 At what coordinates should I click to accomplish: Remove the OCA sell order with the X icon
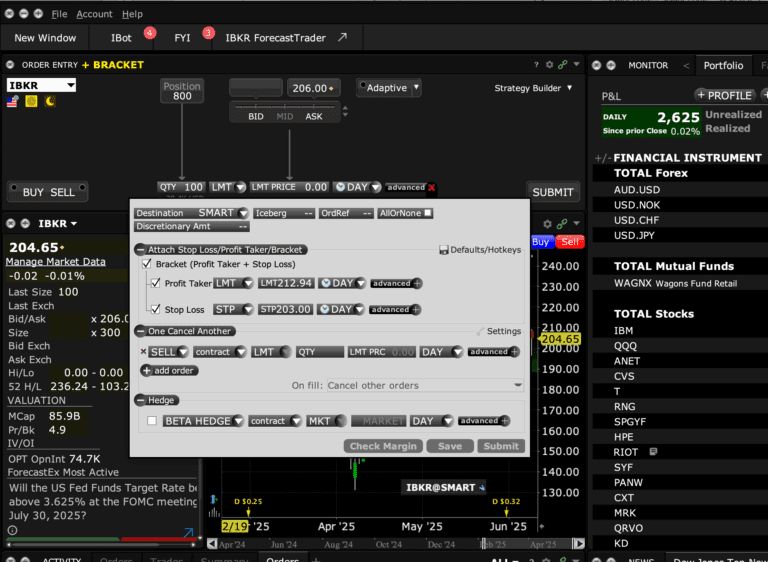point(143,352)
